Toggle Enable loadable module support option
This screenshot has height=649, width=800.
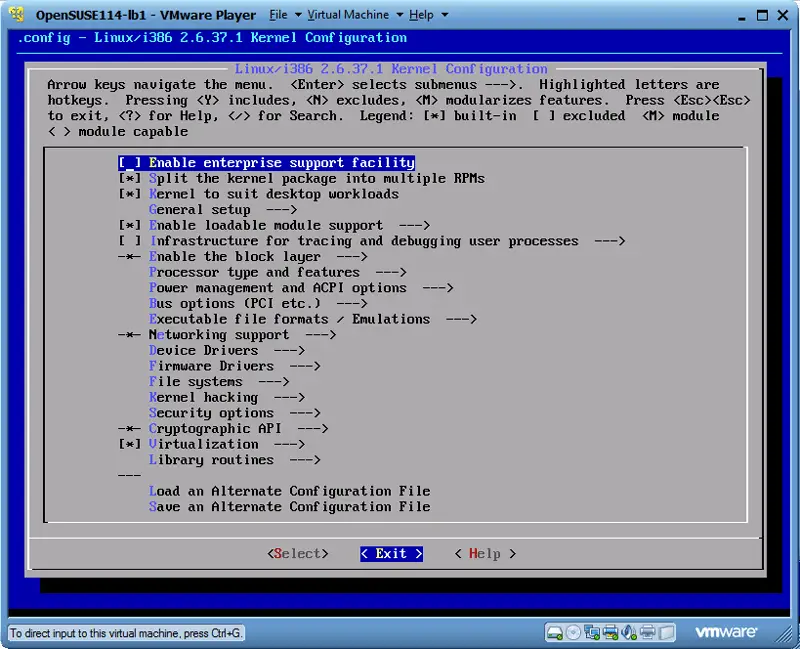(274, 226)
